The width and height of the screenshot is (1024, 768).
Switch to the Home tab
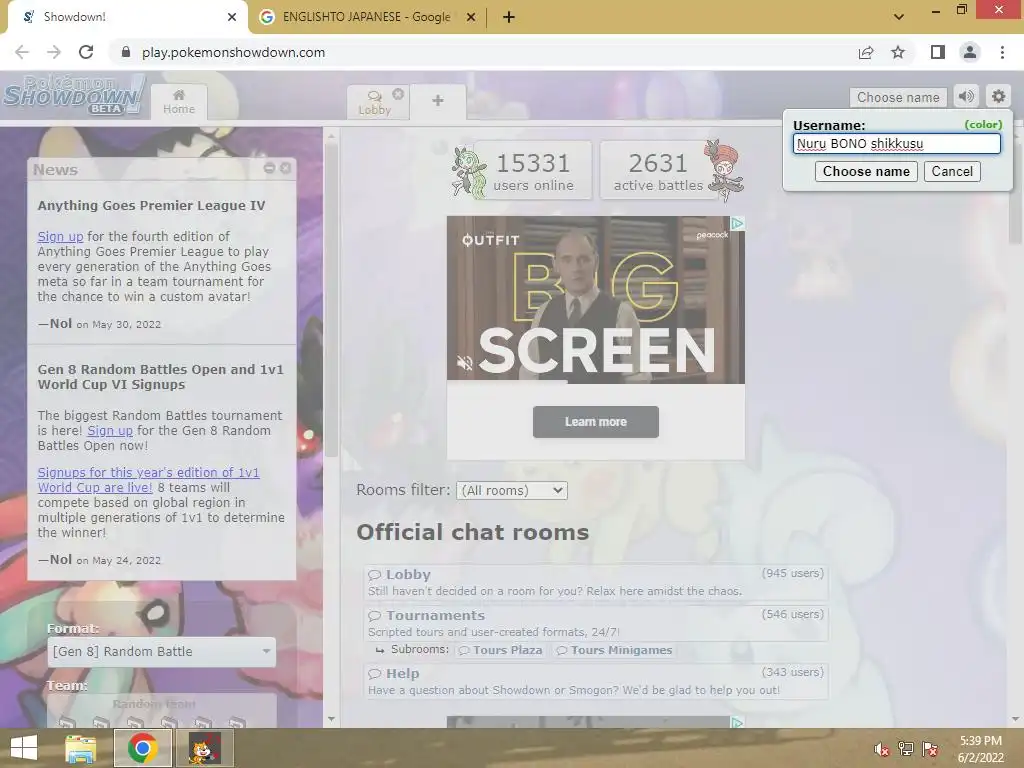(x=179, y=102)
